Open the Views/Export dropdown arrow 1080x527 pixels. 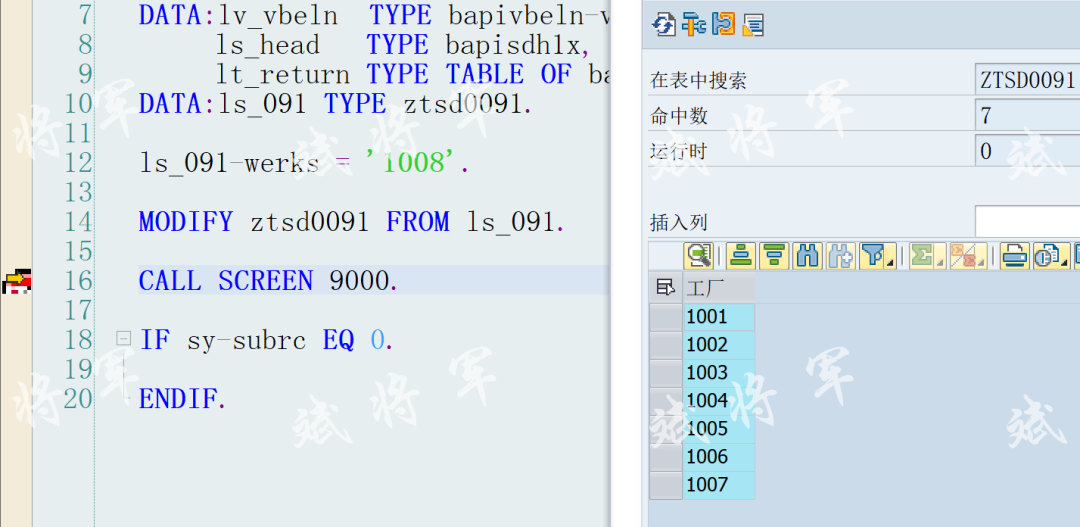[x=1064, y=262]
